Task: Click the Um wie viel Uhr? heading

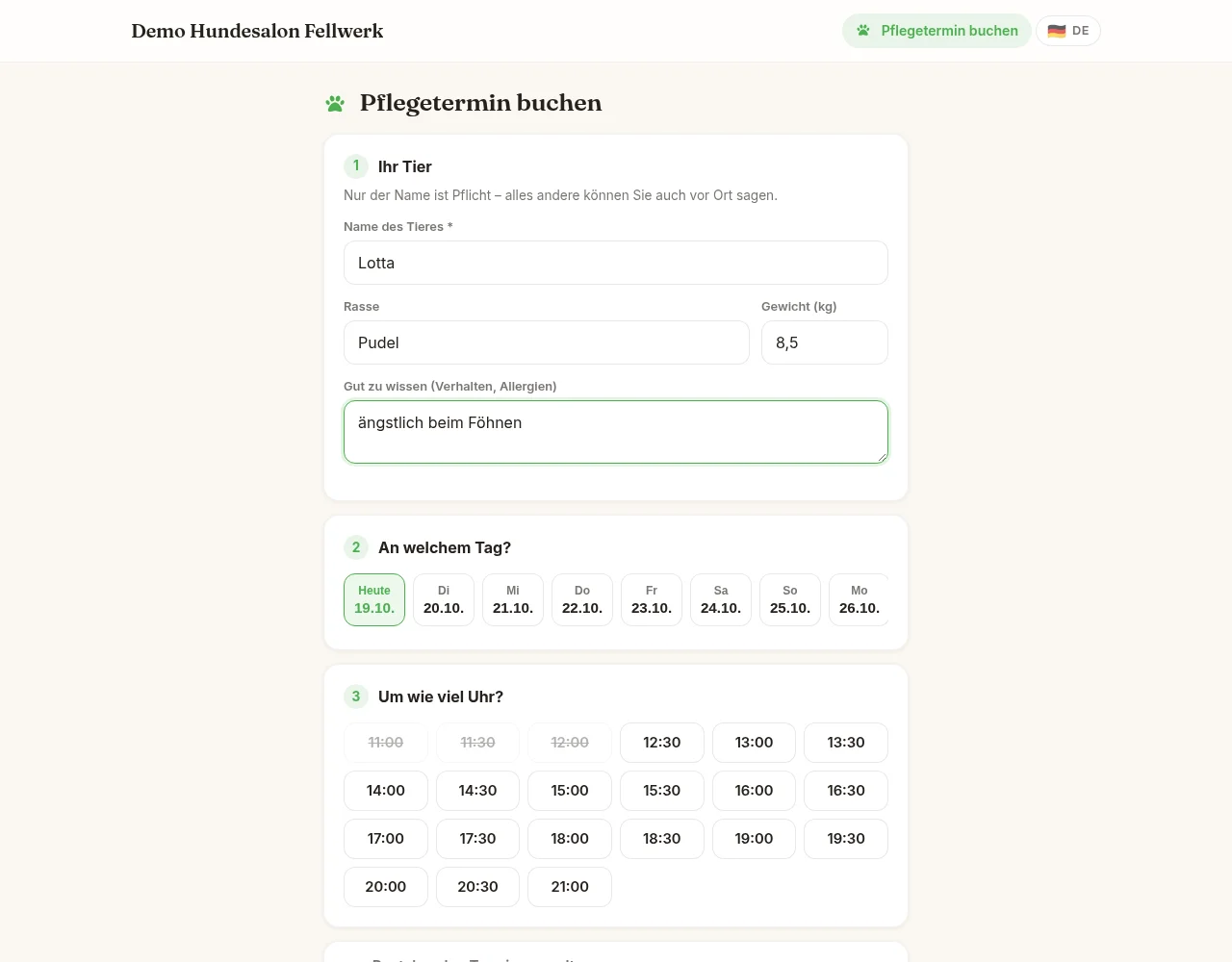Action: tap(441, 696)
